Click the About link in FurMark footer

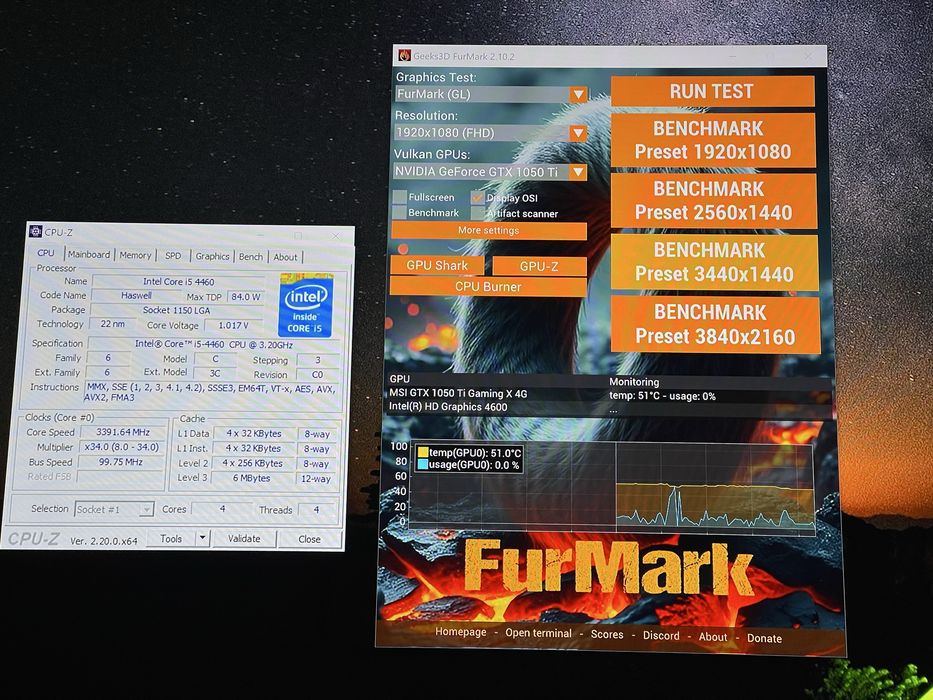[713, 637]
